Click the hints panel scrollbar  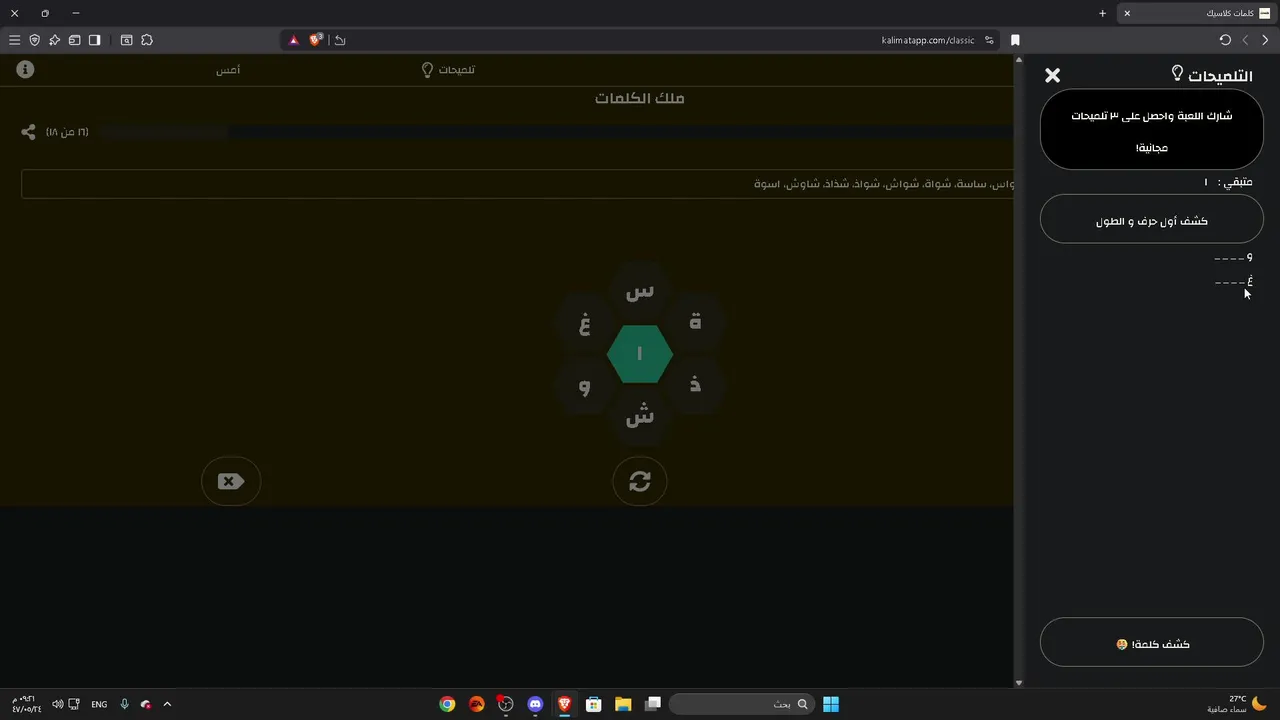tap(1019, 370)
